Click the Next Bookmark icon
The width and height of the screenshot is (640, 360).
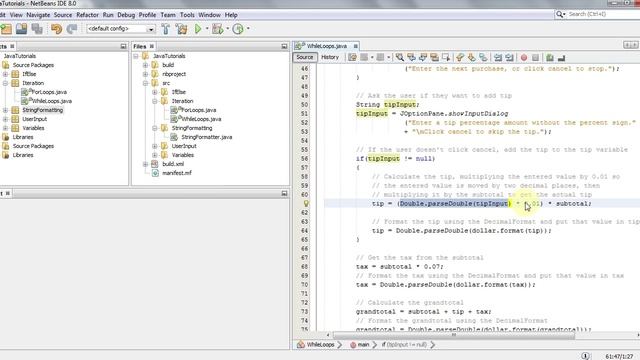(x=471, y=58)
